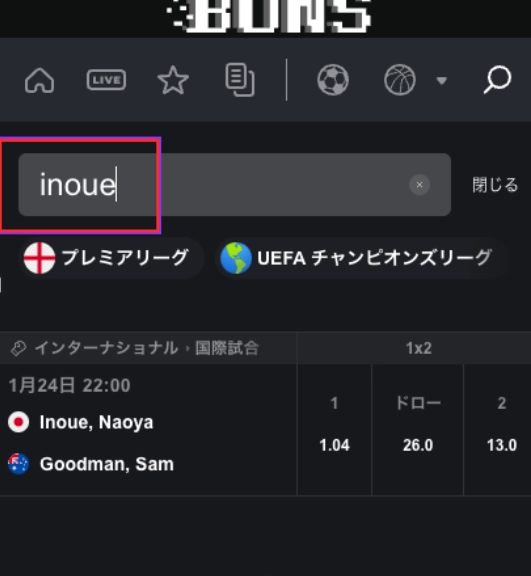This screenshot has height=576, width=531.
Task: Click the magnifier search icon
Action: click(x=497, y=80)
